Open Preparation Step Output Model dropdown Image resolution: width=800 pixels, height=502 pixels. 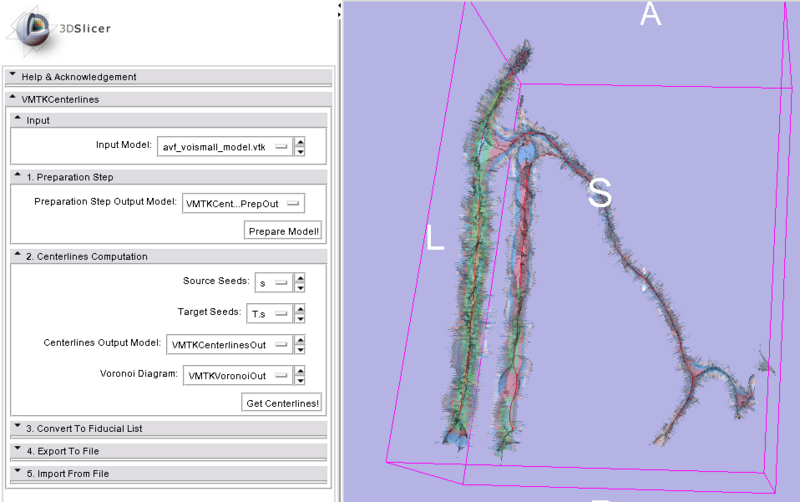[243, 204]
